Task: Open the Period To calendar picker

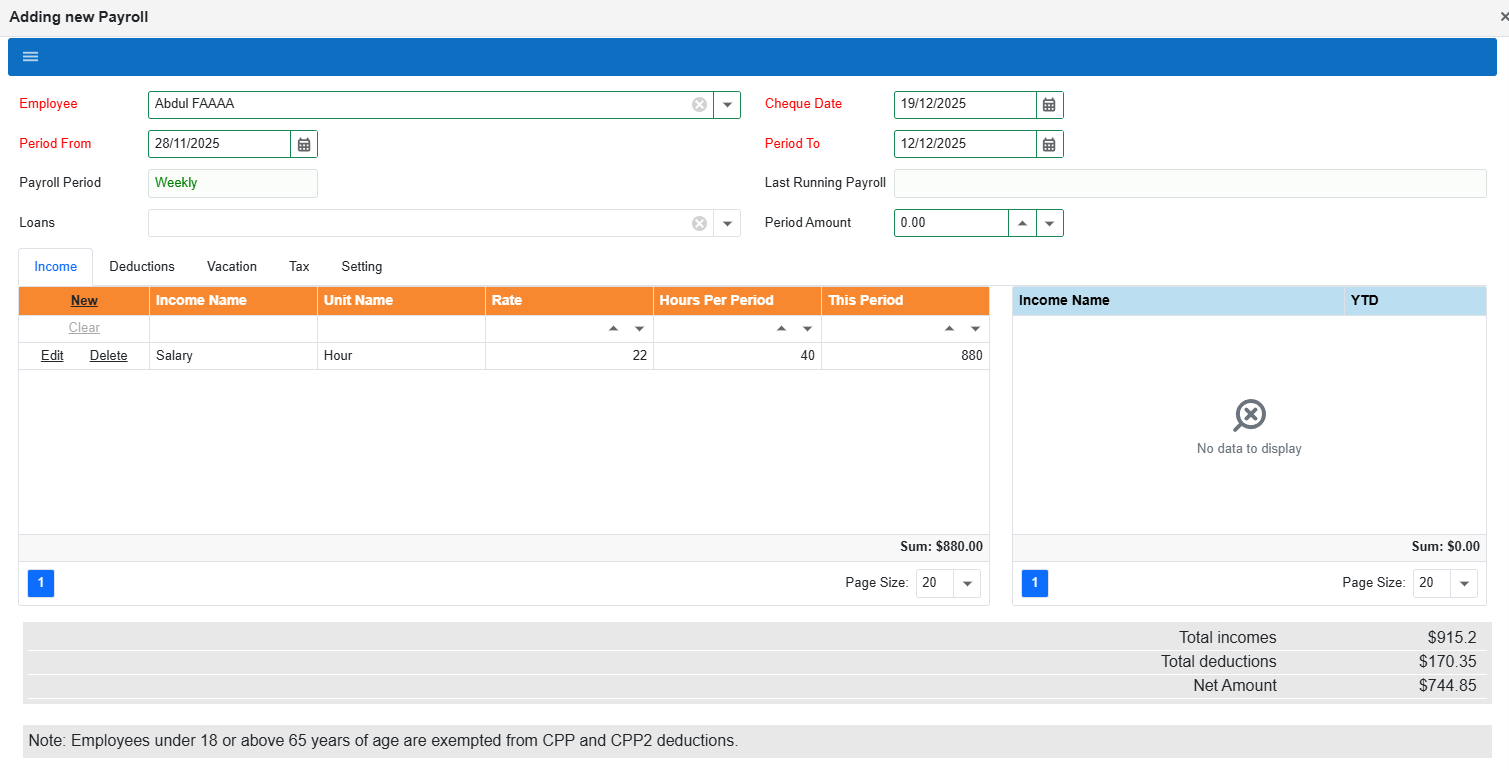Action: 1049,144
